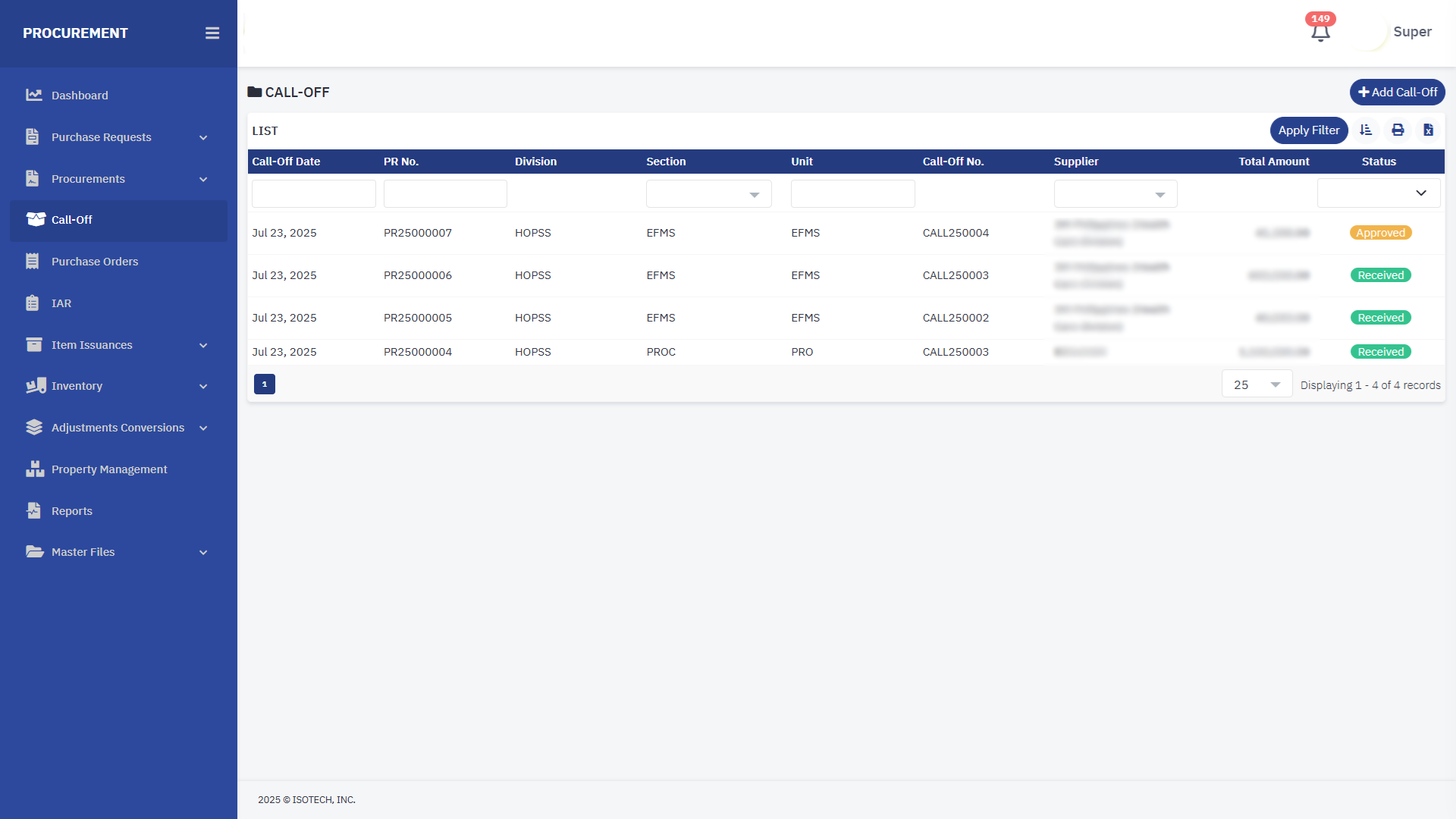Expand Purchase Requests submenu

203,137
